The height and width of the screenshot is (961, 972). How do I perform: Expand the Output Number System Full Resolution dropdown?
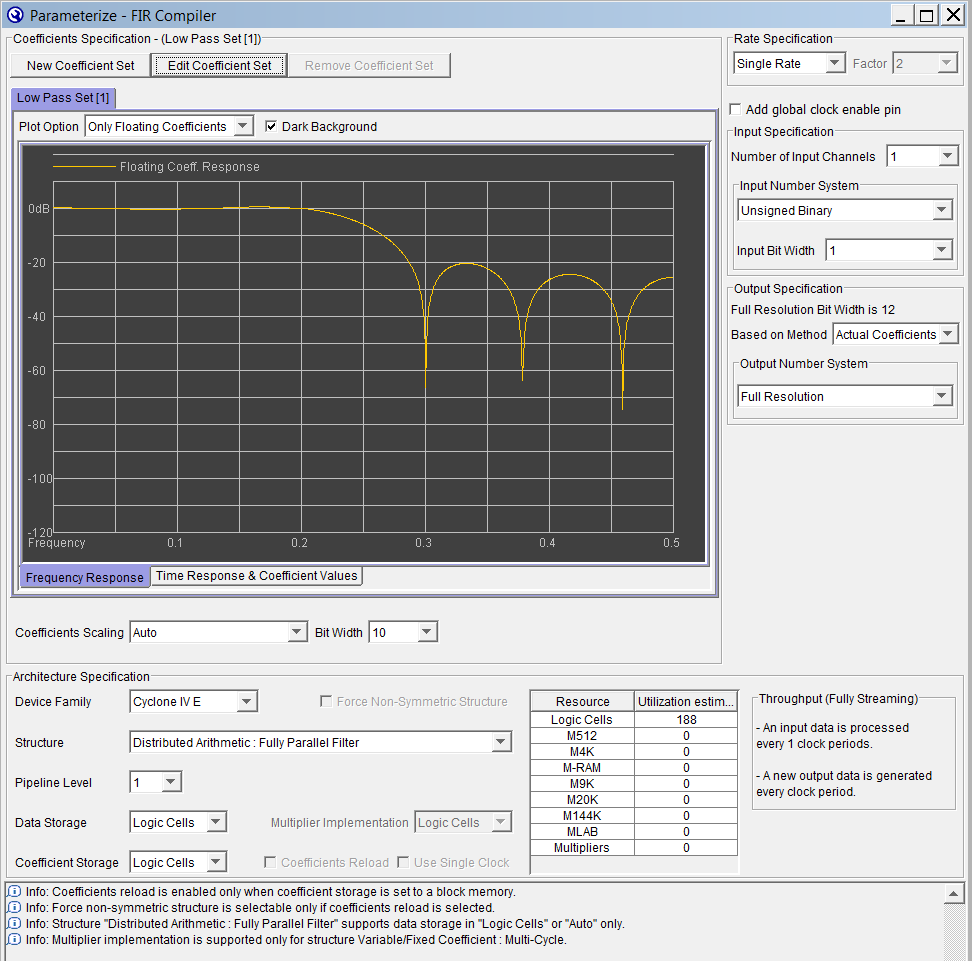coord(941,396)
